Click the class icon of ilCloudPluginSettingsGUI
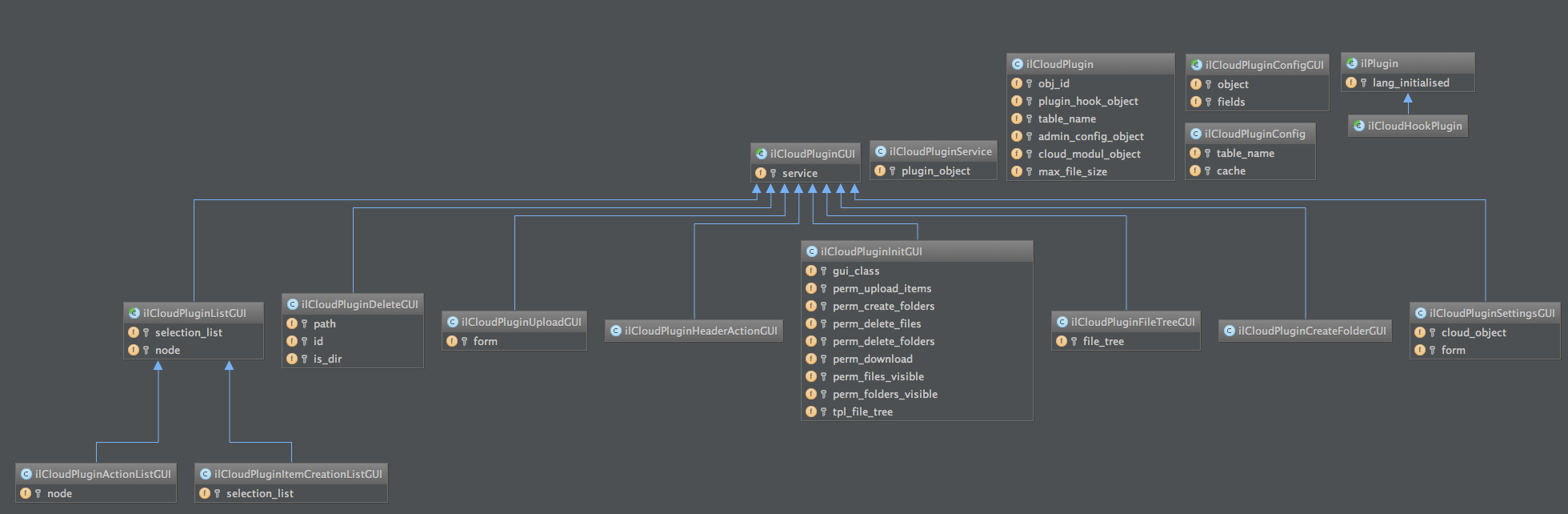 click(1420, 313)
